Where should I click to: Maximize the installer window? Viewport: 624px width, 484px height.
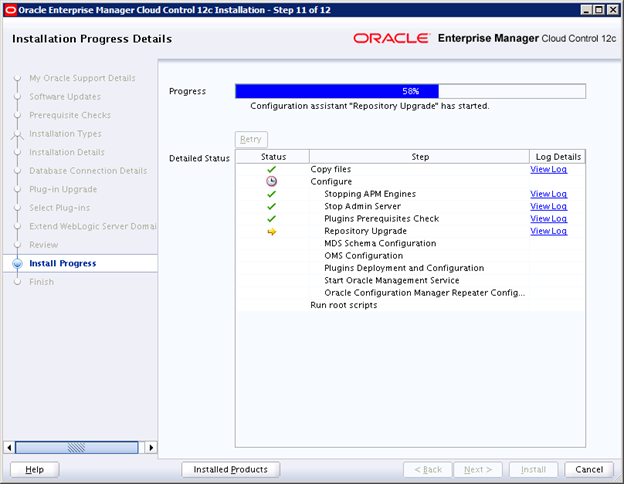pos(599,10)
